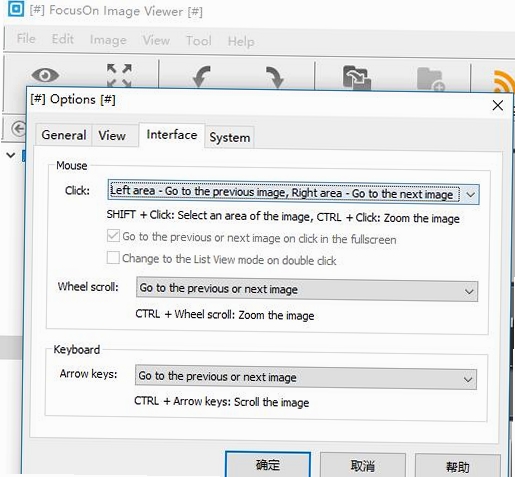
Task: Click the orange RSS feed icon
Action: coord(503,82)
